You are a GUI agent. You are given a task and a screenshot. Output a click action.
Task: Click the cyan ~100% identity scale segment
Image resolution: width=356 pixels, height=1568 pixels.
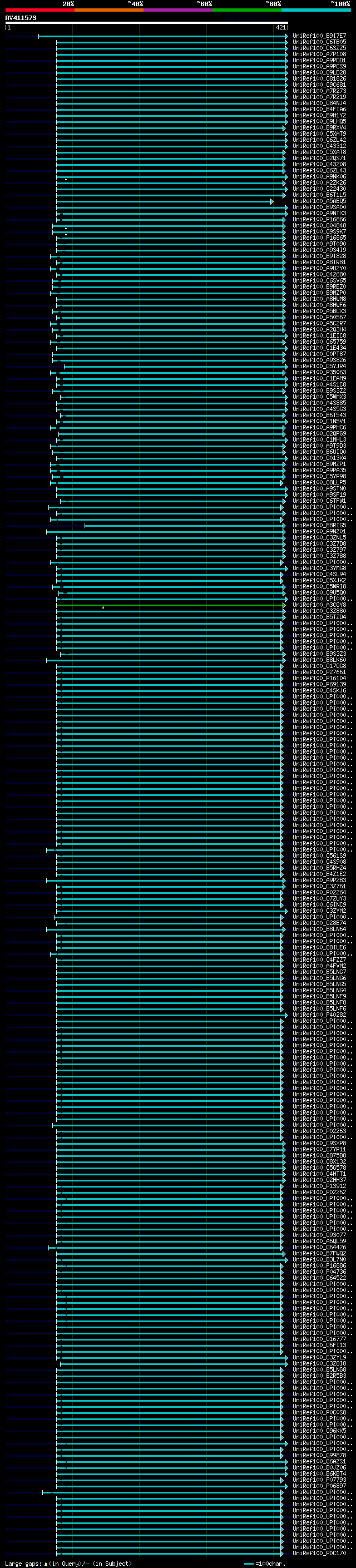[x=317, y=10]
